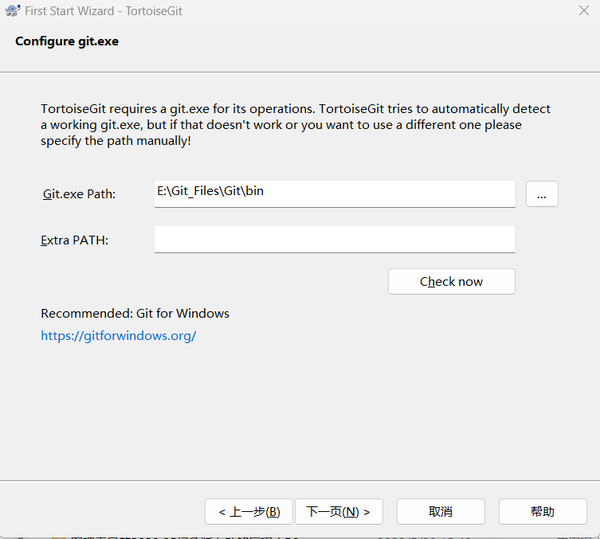Close the First Start Wizard window
This screenshot has height=539, width=600.
click(584, 11)
